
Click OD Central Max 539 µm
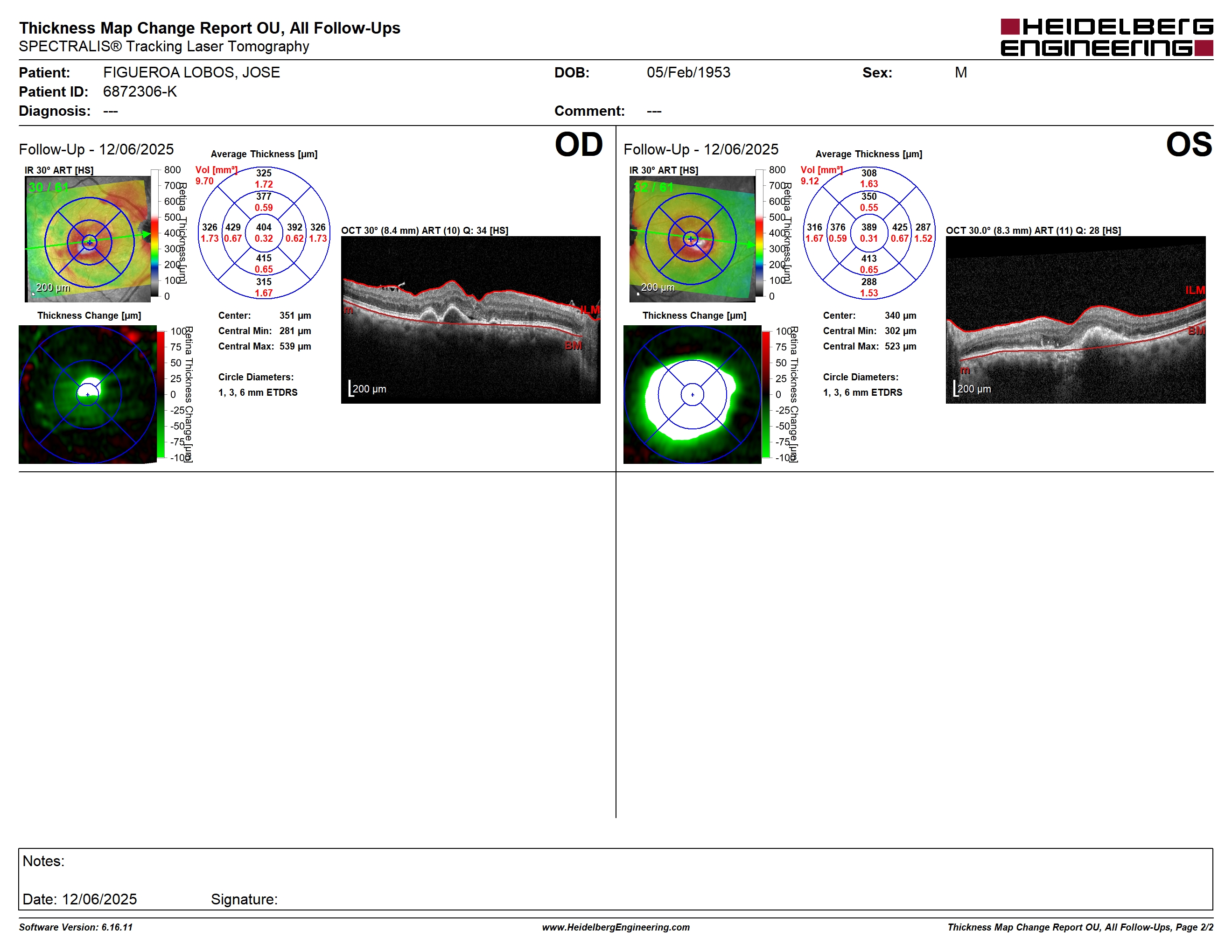click(265, 346)
